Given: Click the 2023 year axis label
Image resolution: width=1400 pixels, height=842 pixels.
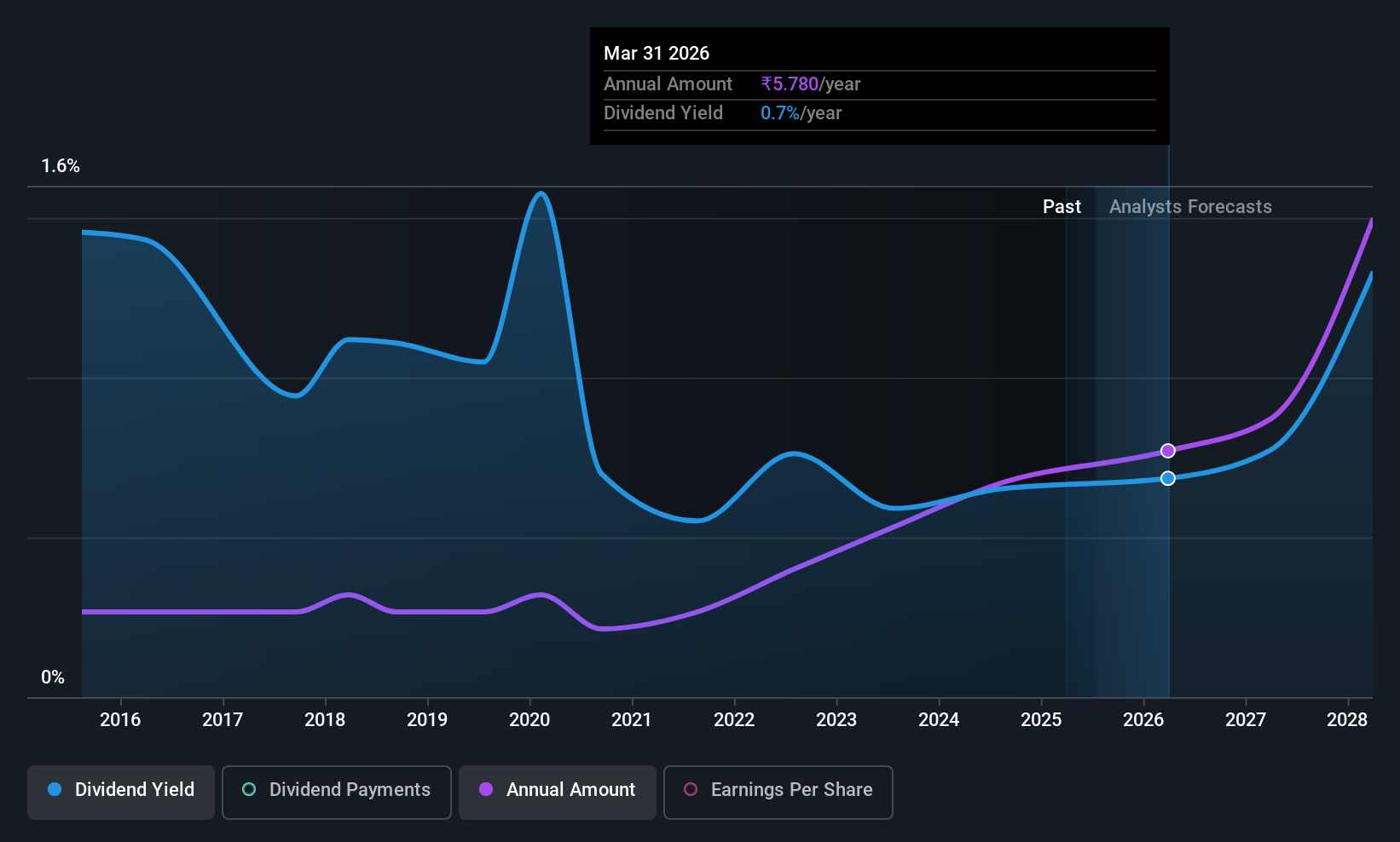Looking at the screenshot, I should coord(836,719).
